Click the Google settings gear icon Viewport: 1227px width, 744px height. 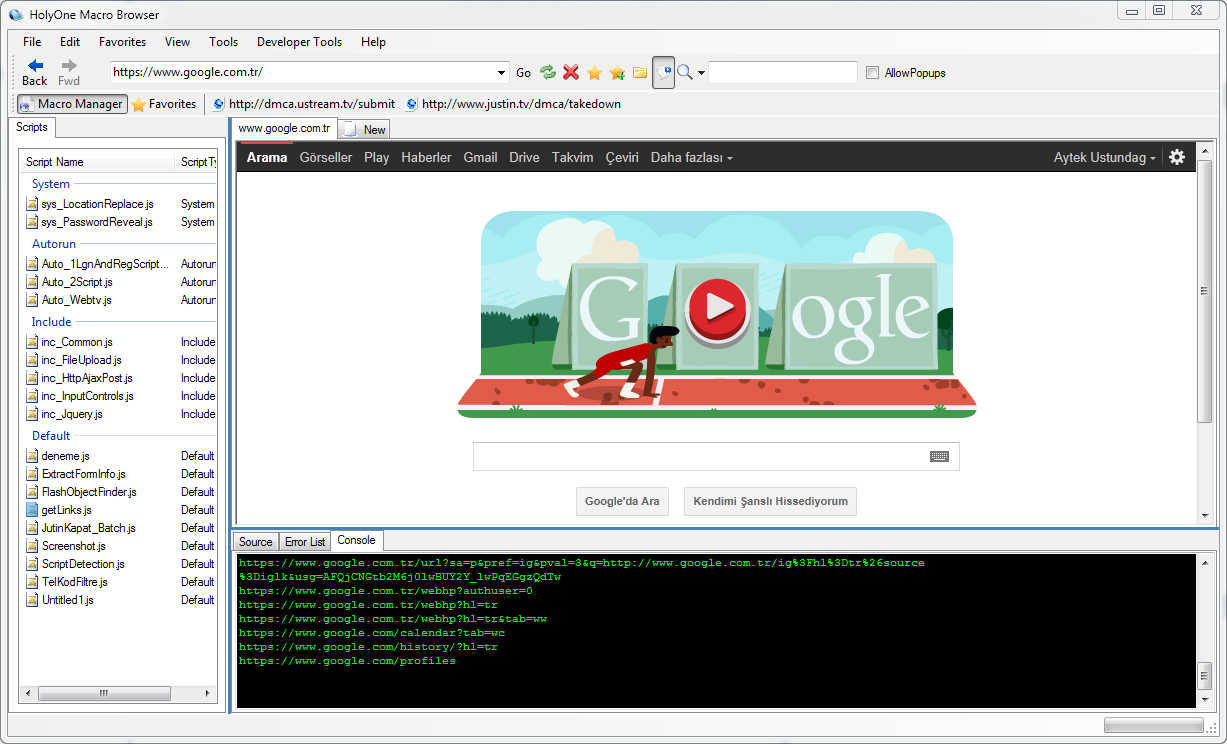(x=1177, y=157)
